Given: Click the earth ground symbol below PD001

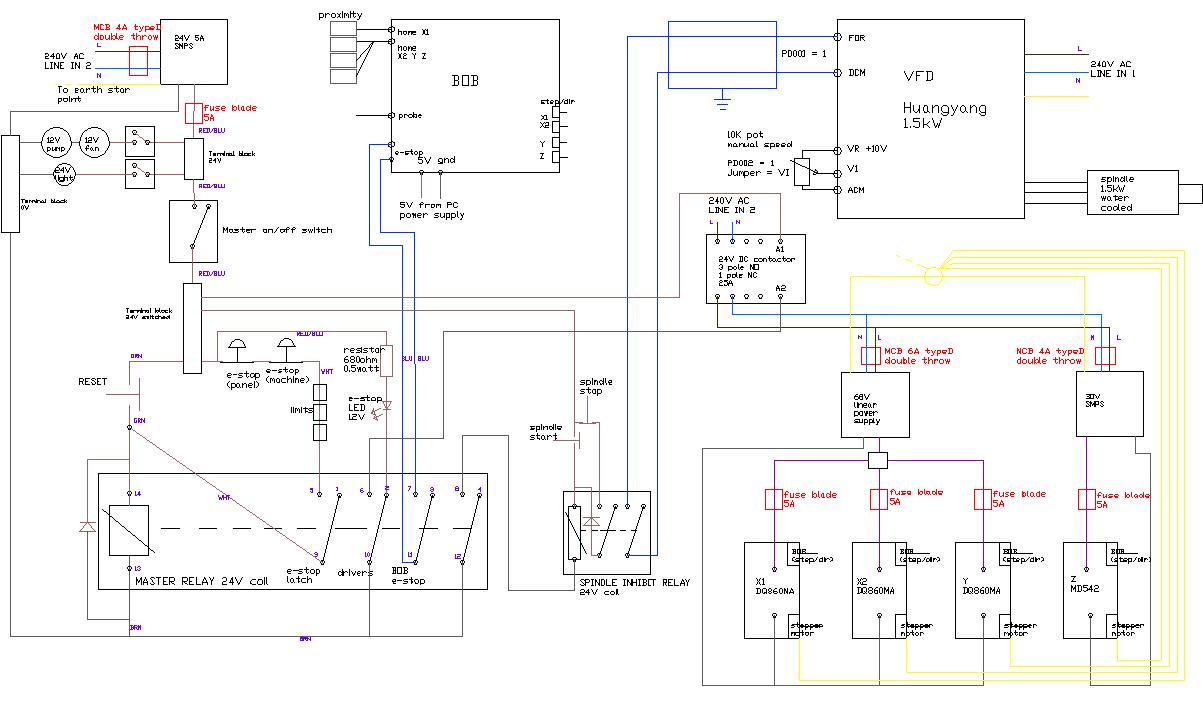Looking at the screenshot, I should pyautogui.click(x=722, y=97).
